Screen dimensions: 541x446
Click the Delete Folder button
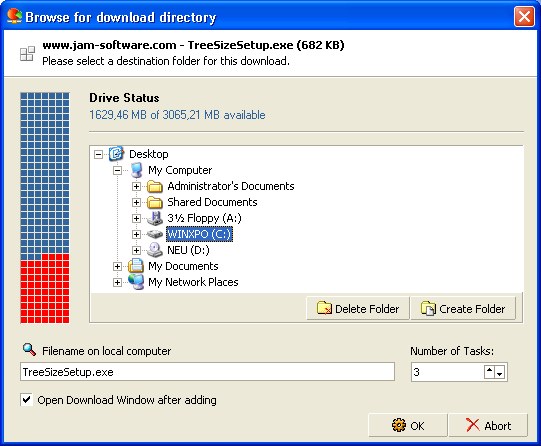[358, 308]
